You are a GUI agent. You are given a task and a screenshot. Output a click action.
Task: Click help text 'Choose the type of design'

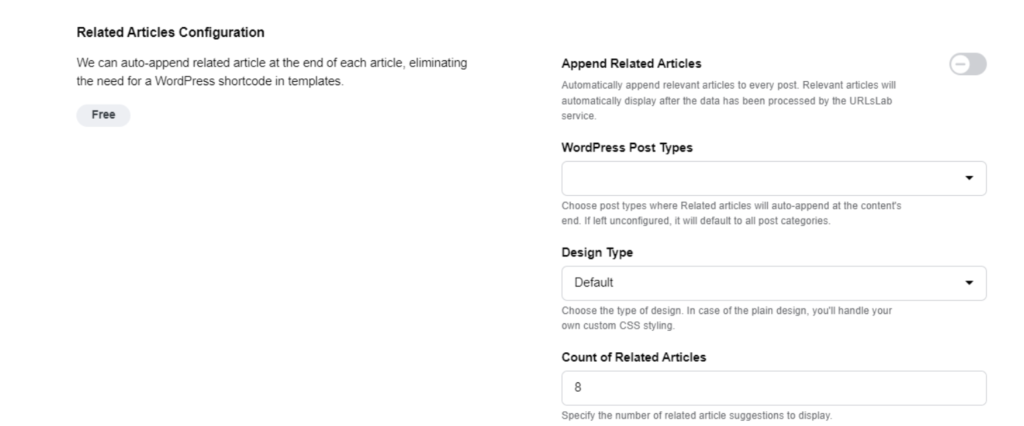pos(727,318)
